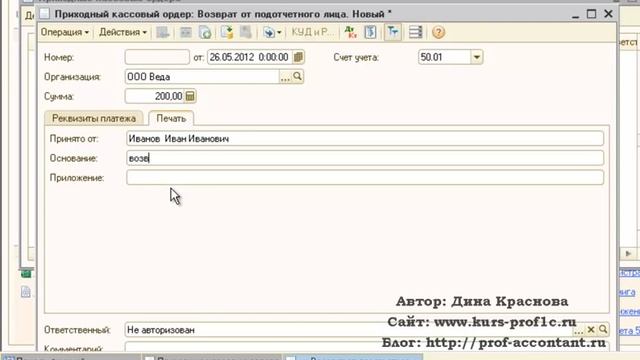Click the refresh document icon
Viewport: 640px width, 360px height.
coord(205,32)
